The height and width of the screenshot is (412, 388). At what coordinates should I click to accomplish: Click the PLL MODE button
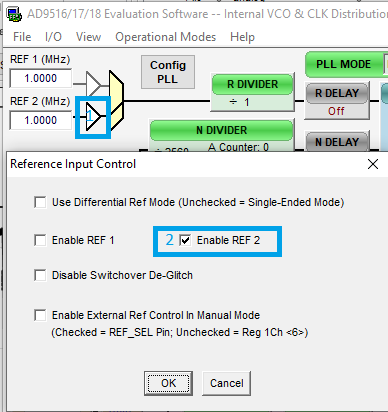pos(343,64)
